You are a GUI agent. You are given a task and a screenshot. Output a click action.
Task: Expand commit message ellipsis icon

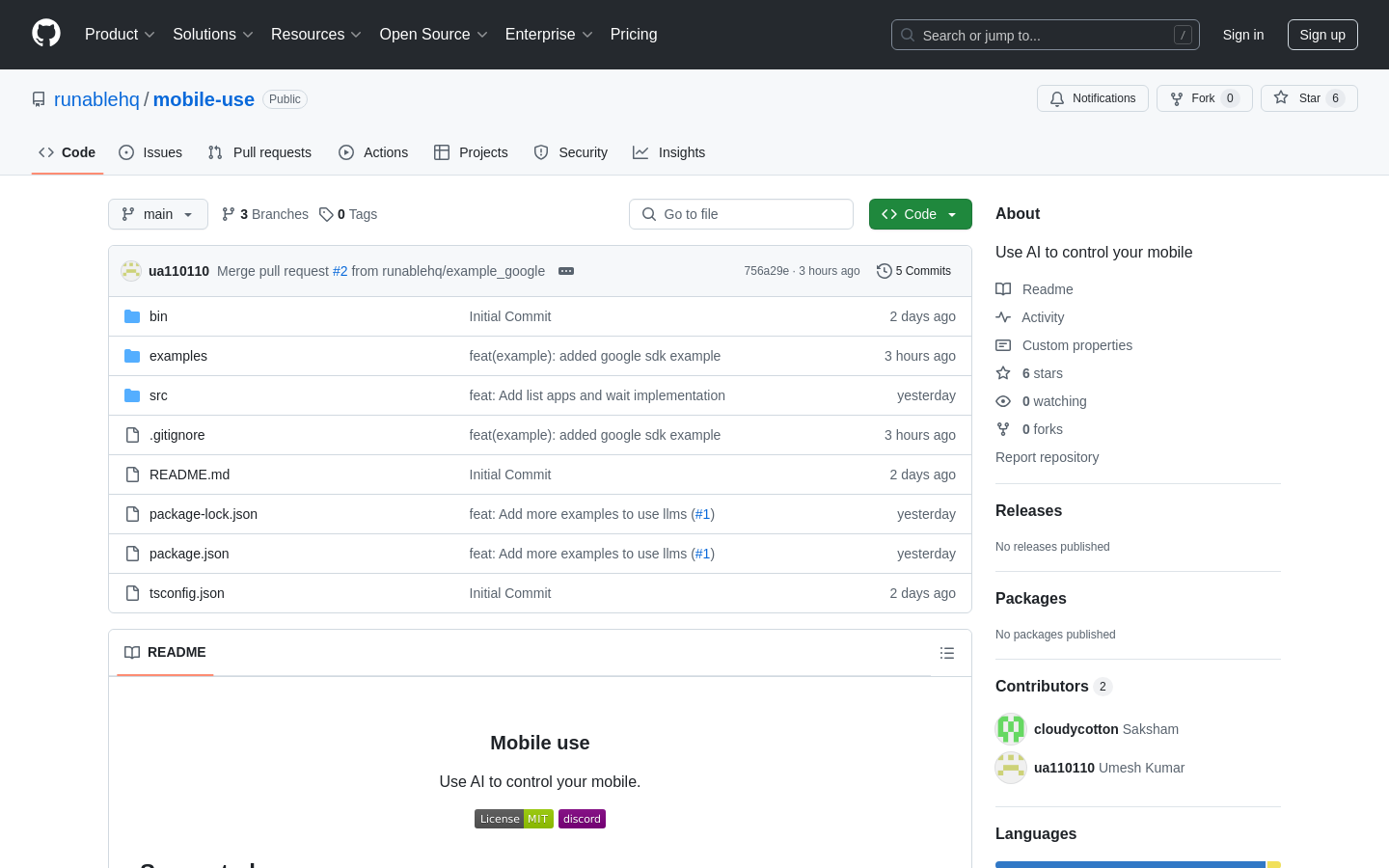coord(566,271)
